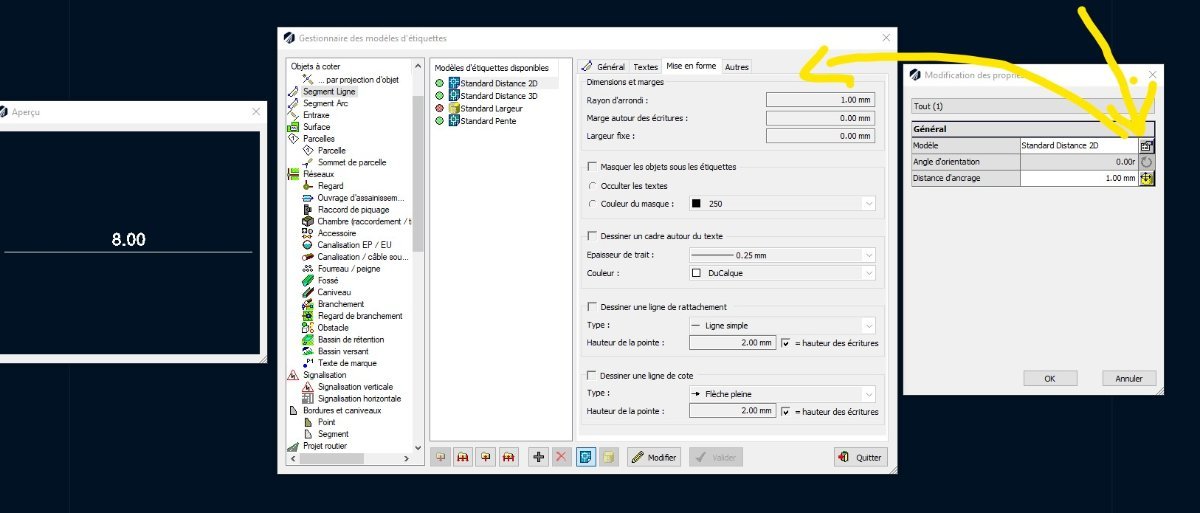The image size is (1200, 513).
Task: Select the Surface object in the tree
Action: point(316,127)
